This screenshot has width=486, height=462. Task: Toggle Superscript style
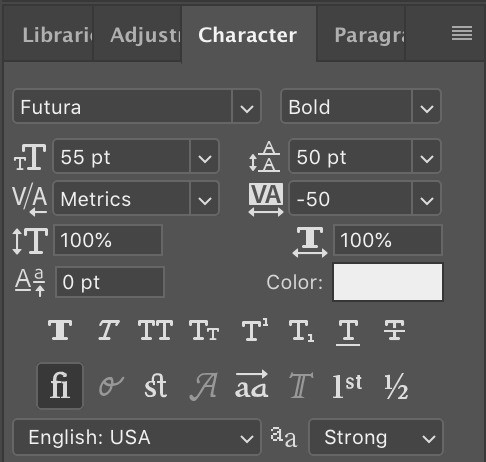[x=255, y=329]
